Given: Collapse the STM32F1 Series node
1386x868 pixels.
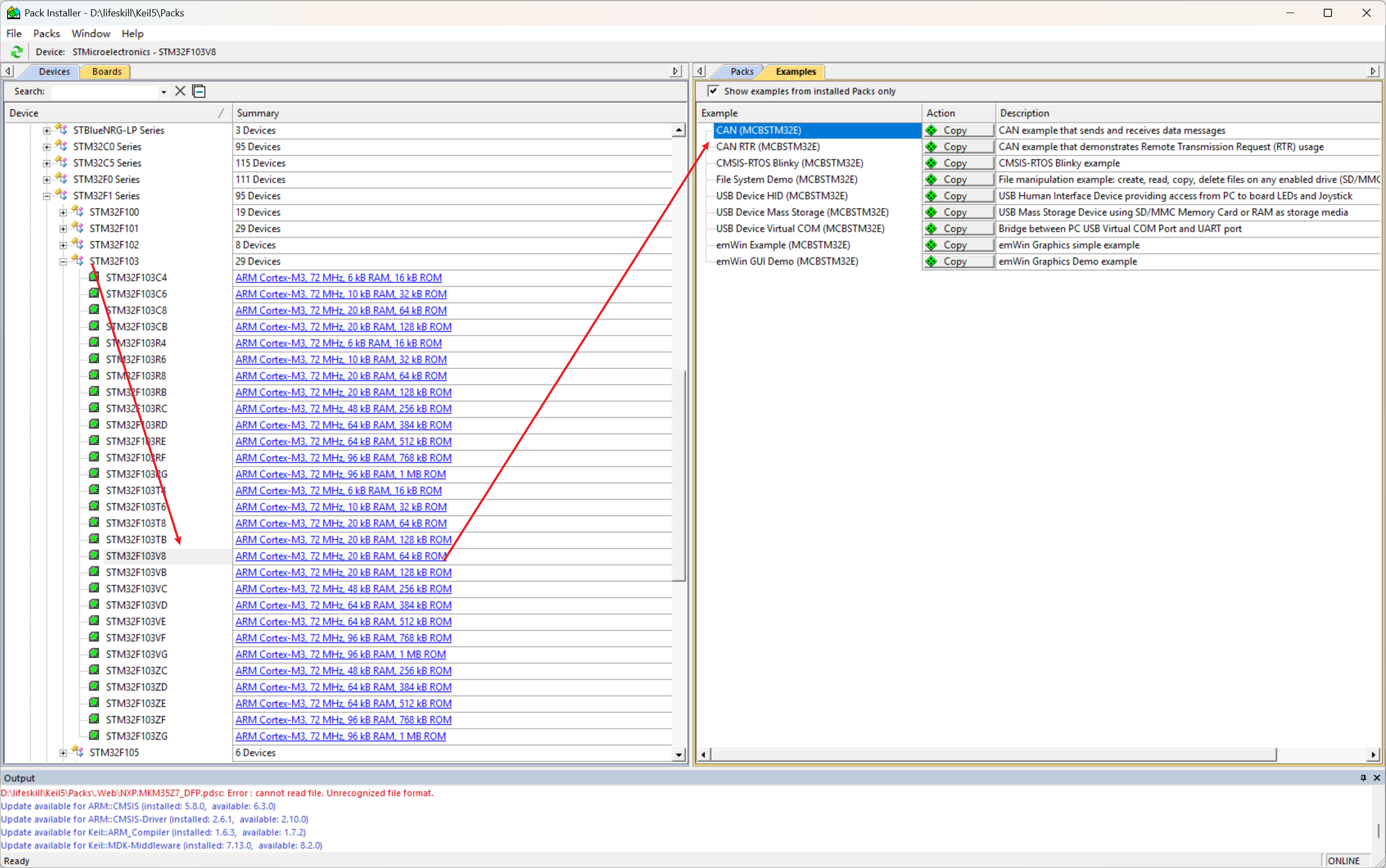Looking at the screenshot, I should [x=47, y=196].
